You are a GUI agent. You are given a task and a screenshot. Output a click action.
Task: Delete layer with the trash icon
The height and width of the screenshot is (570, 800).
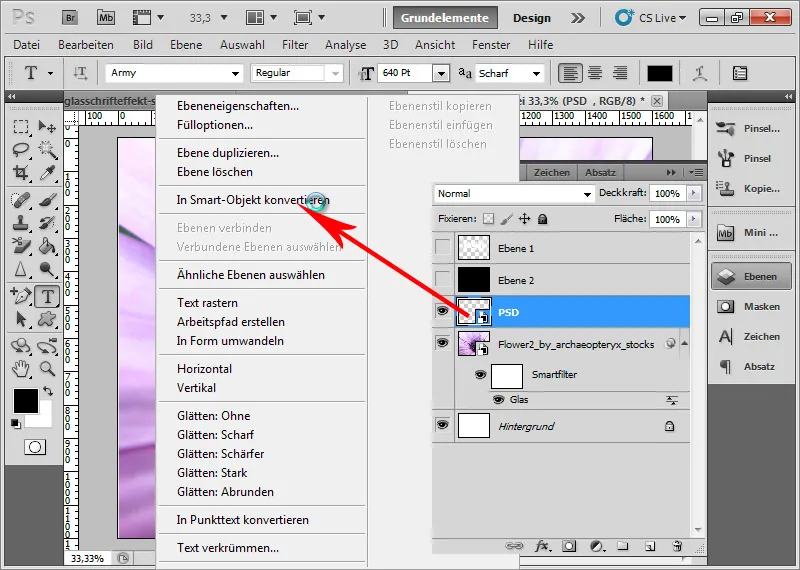click(677, 547)
